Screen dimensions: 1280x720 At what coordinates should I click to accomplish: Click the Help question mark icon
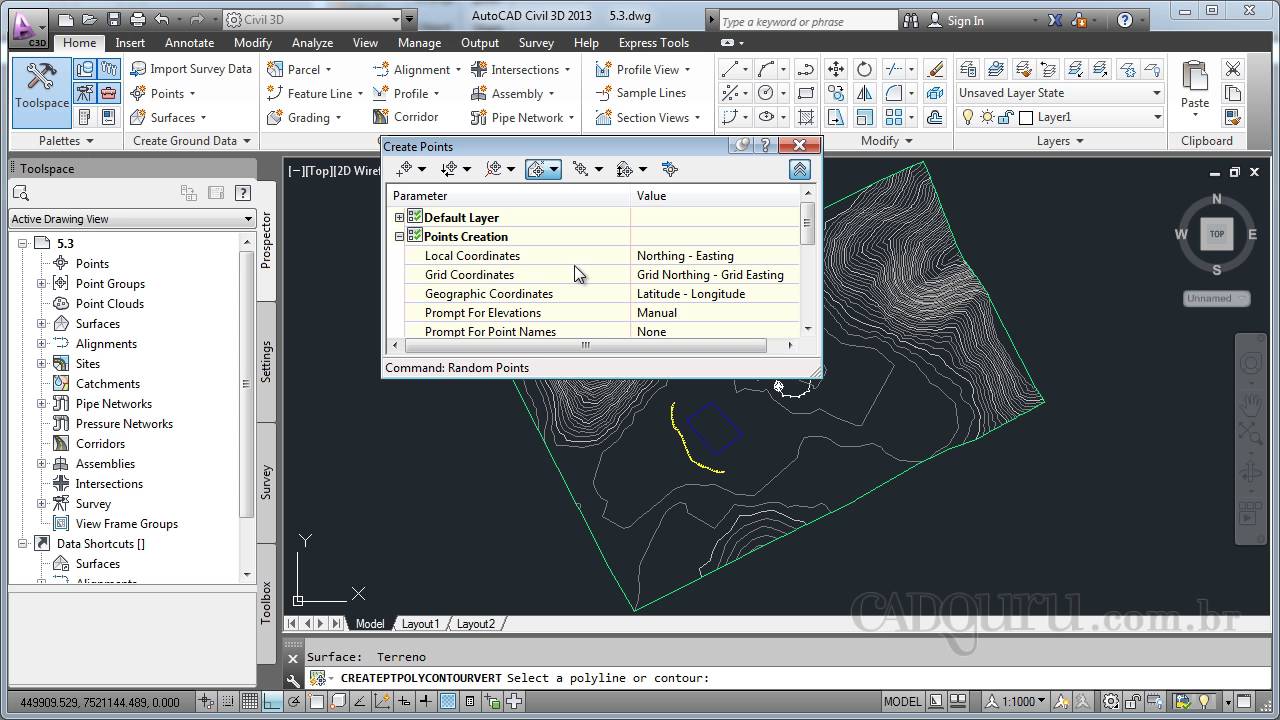[x=1124, y=20]
